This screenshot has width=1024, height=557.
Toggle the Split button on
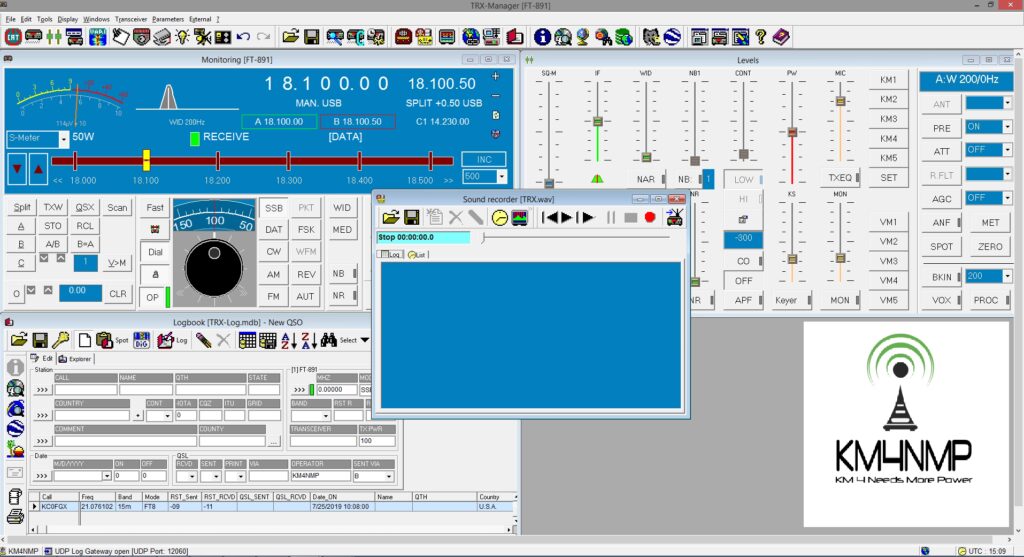tap(22, 207)
